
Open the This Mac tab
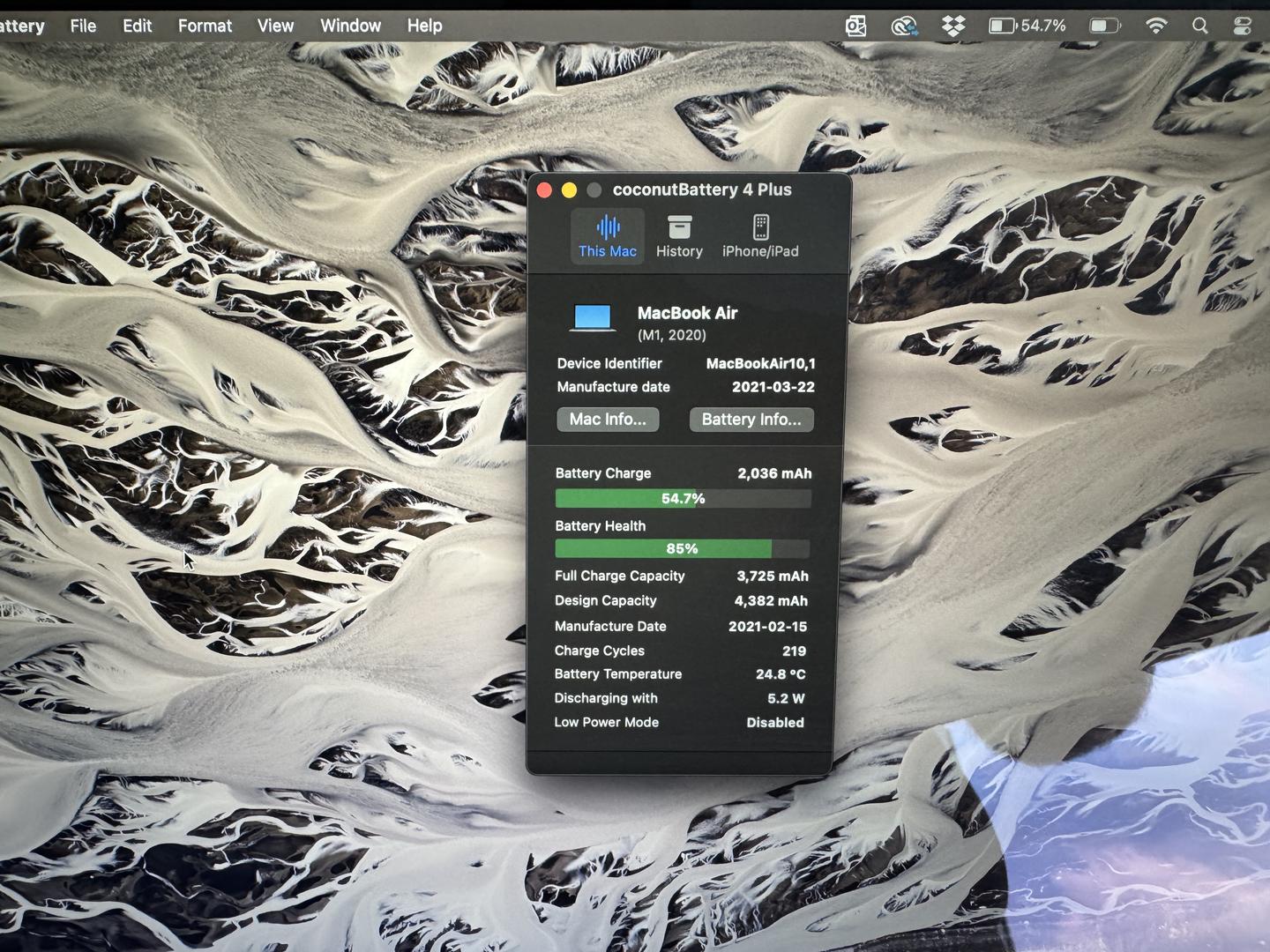tap(608, 236)
